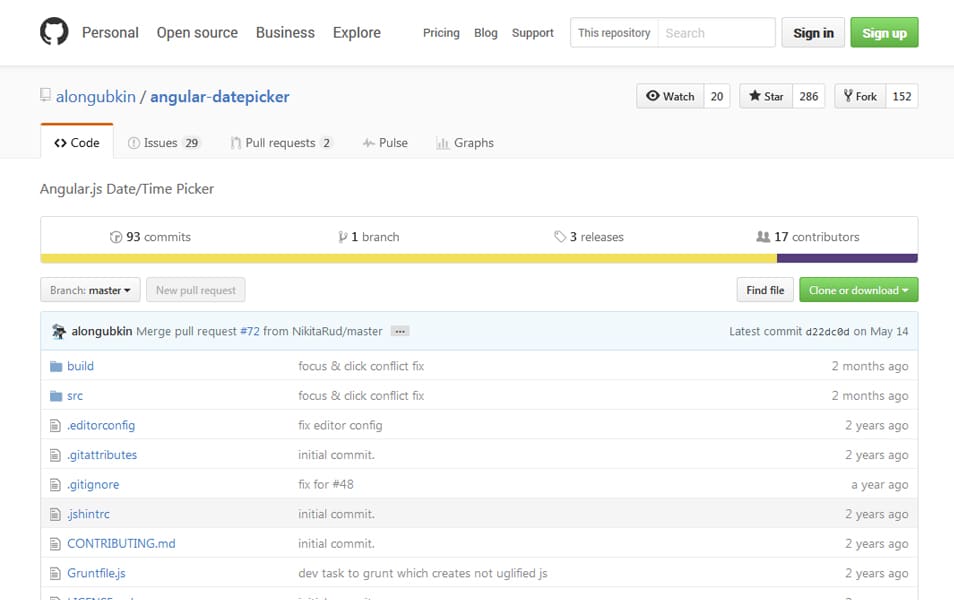Expand commit message with ellipsis button
The image size is (954, 600).
(x=400, y=332)
